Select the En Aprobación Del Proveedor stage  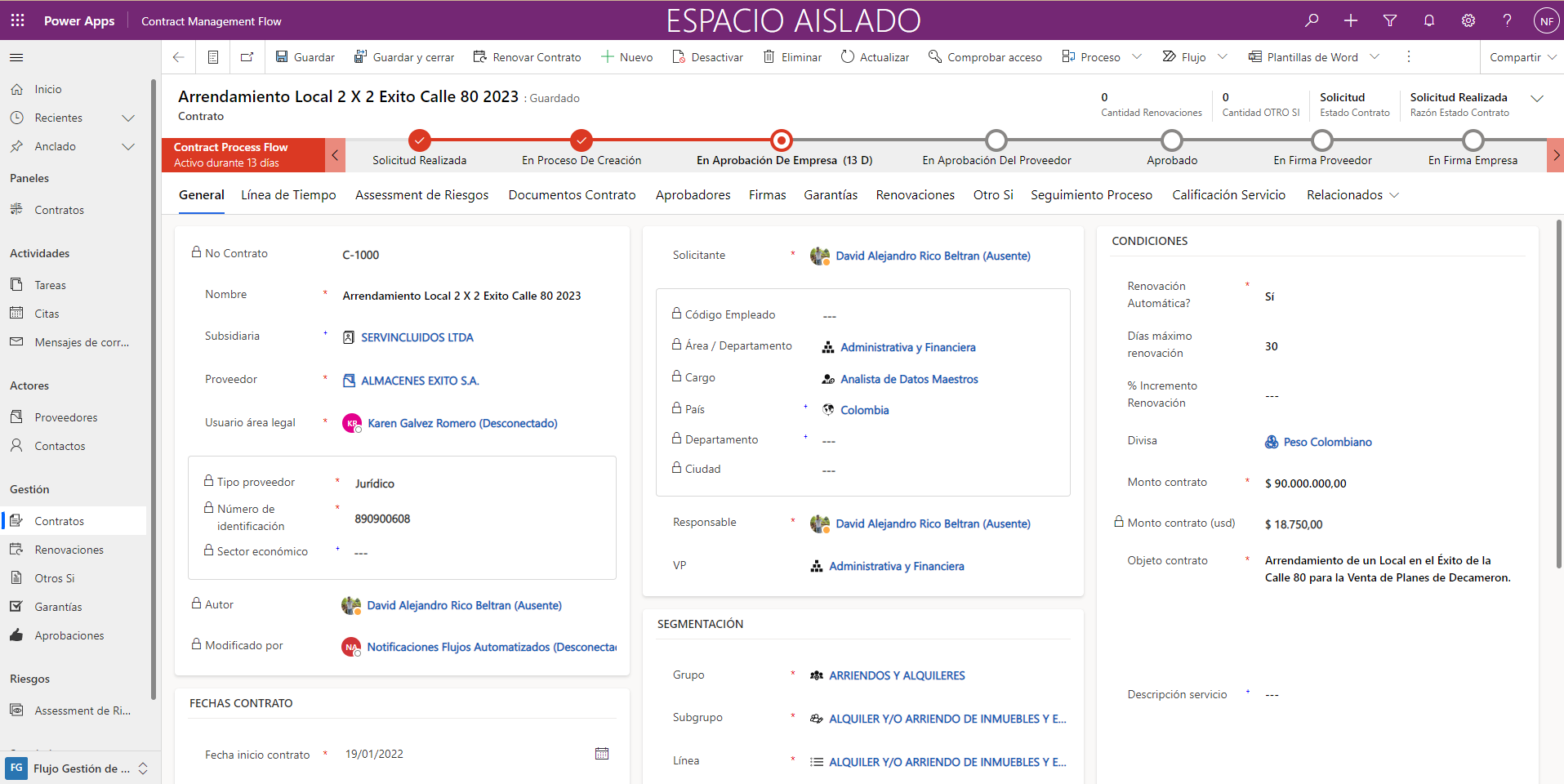pyautogui.click(x=996, y=140)
